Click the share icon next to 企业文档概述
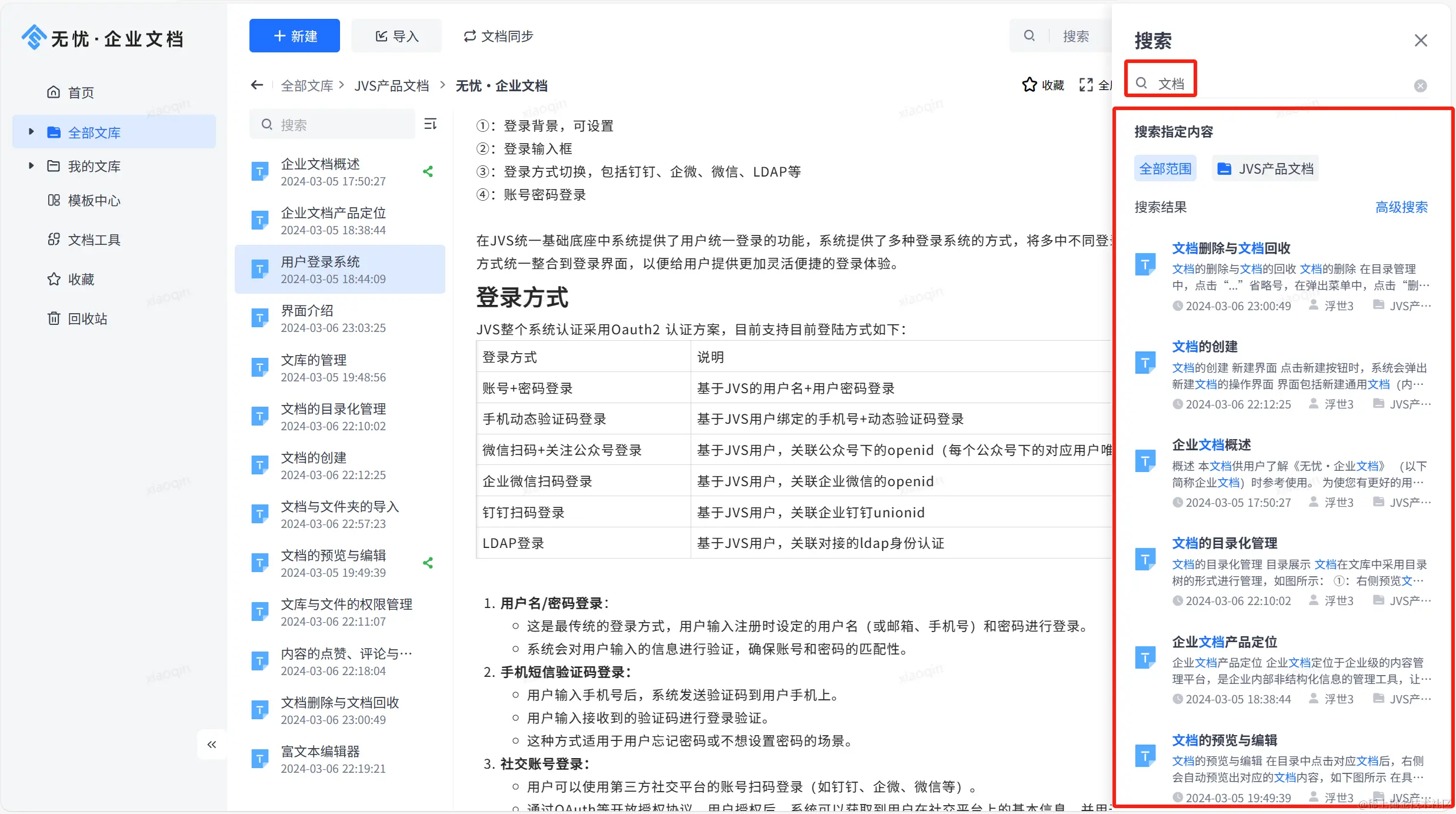This screenshot has width=1456, height=814. click(428, 172)
